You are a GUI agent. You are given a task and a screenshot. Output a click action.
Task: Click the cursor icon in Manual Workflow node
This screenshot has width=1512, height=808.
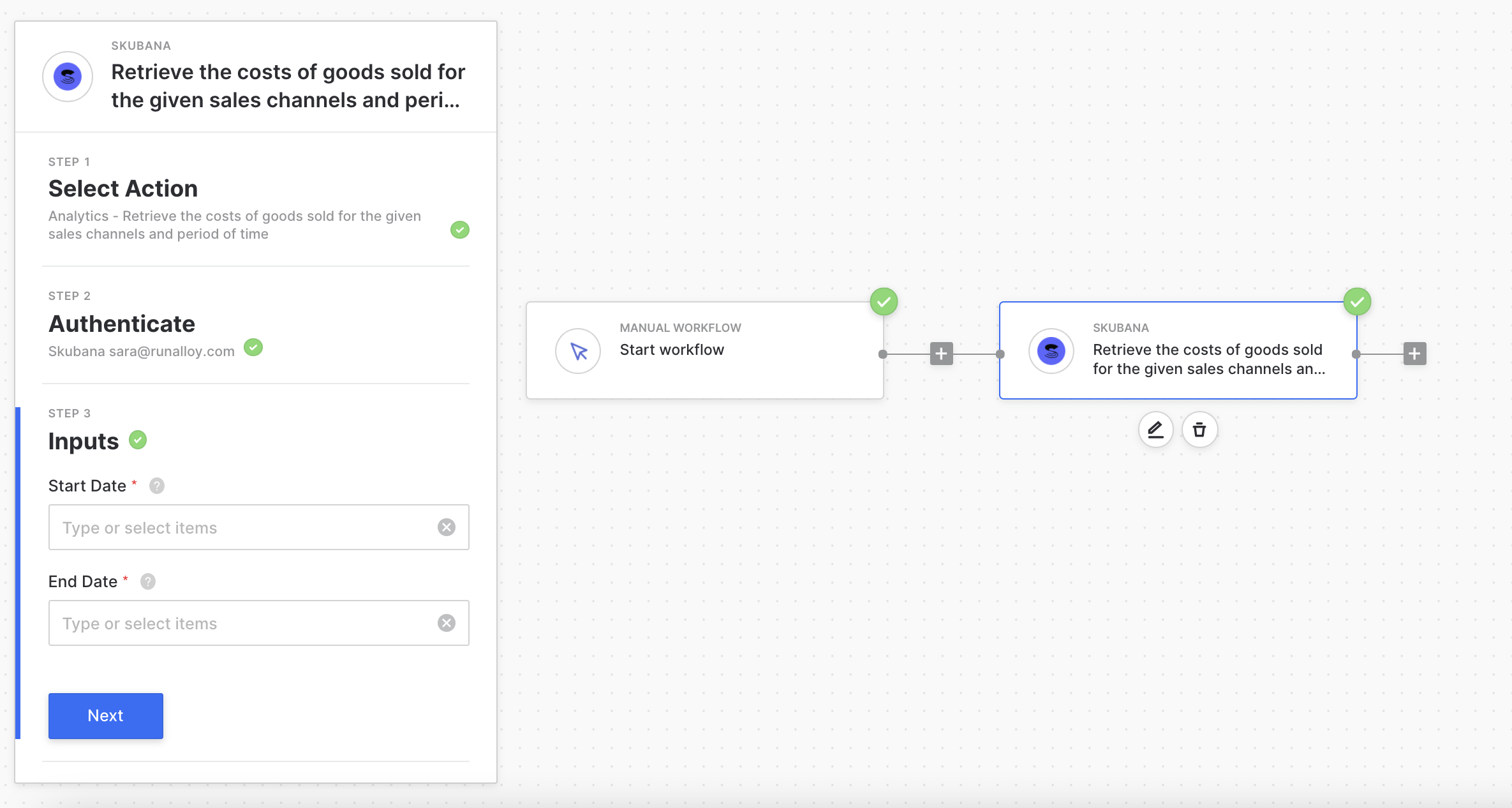tap(578, 351)
